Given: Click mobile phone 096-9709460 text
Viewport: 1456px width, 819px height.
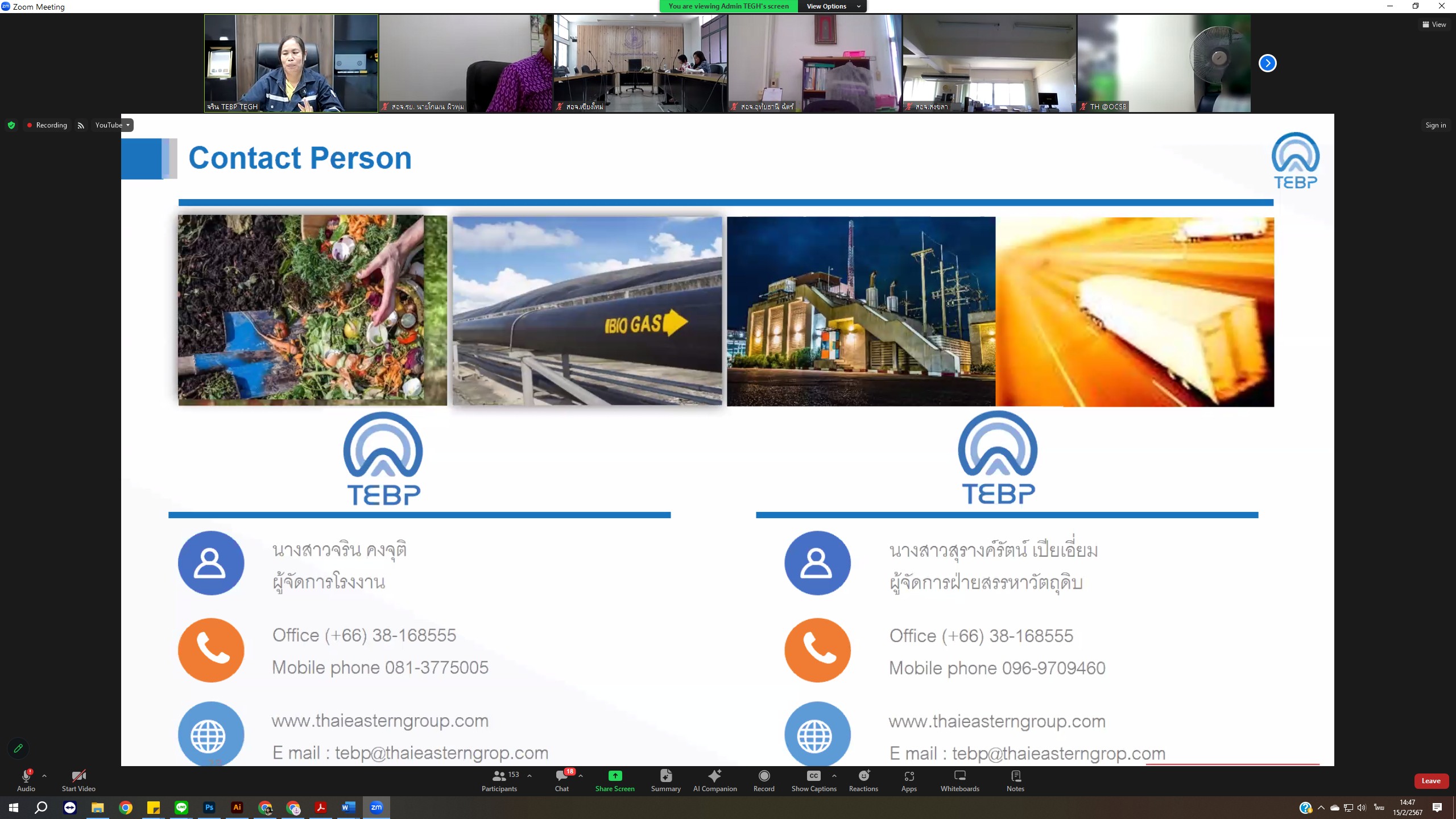Looking at the screenshot, I should 997,668.
